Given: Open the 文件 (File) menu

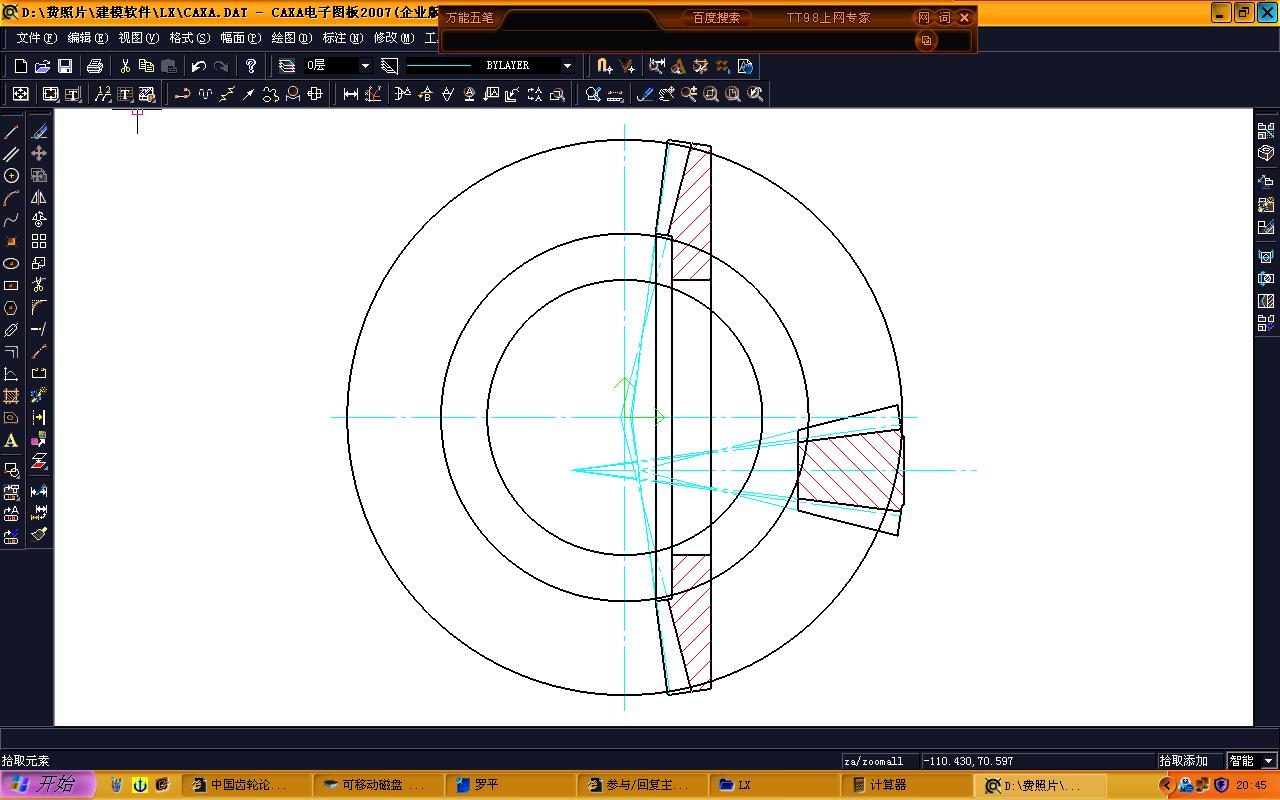Looking at the screenshot, I should point(37,38).
